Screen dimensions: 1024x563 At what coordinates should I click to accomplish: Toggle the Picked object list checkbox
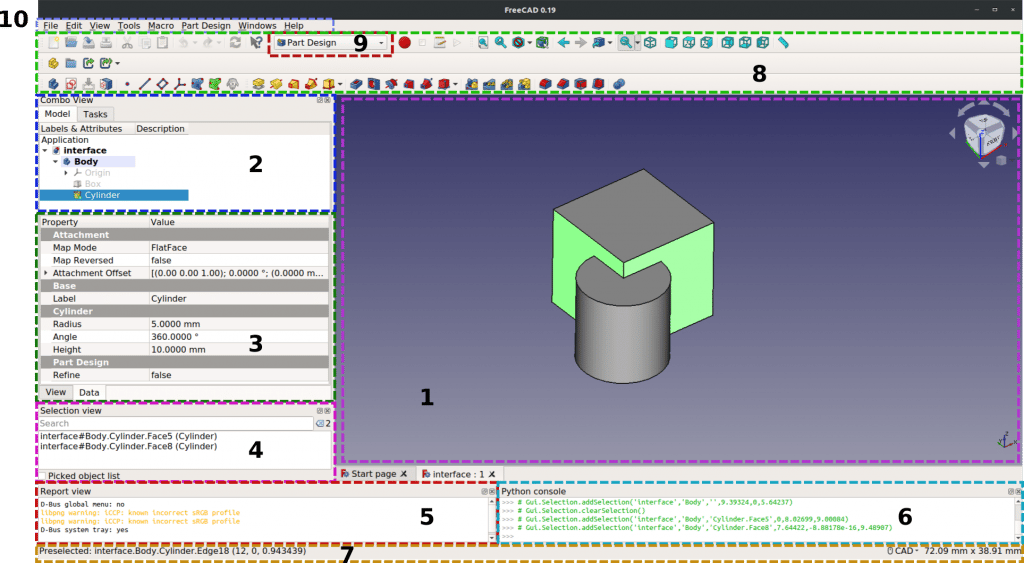[x=42, y=475]
